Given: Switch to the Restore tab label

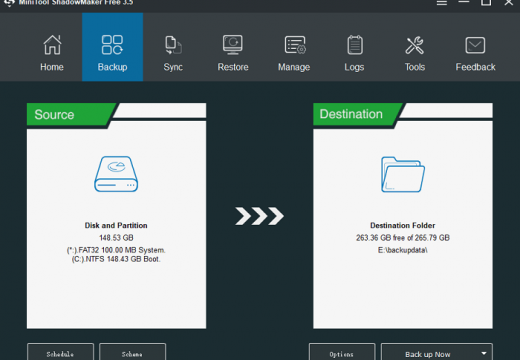Looking at the screenshot, I should pos(233,67).
